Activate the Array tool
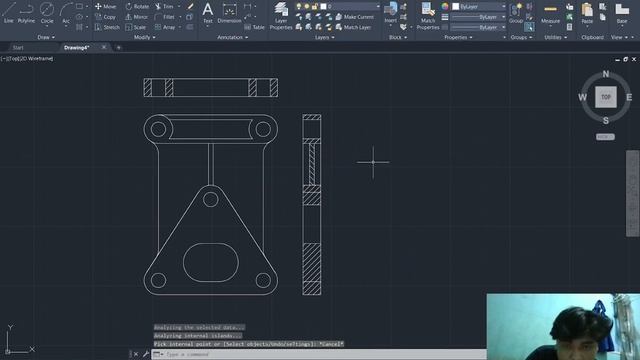This screenshot has height=360, width=640. point(165,27)
